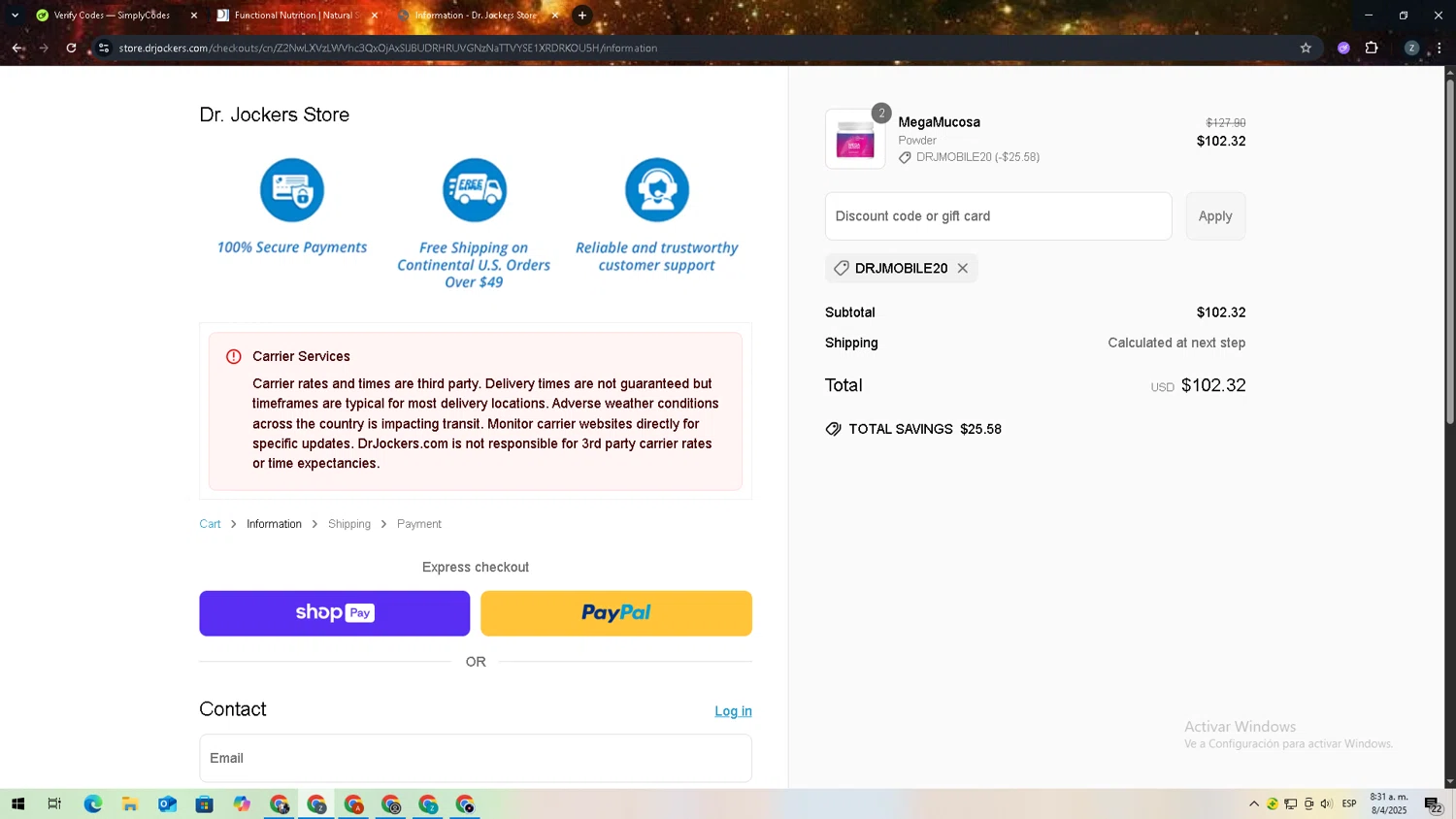Click the customer support headset icon
The height and width of the screenshot is (819, 1456).
[x=657, y=190]
